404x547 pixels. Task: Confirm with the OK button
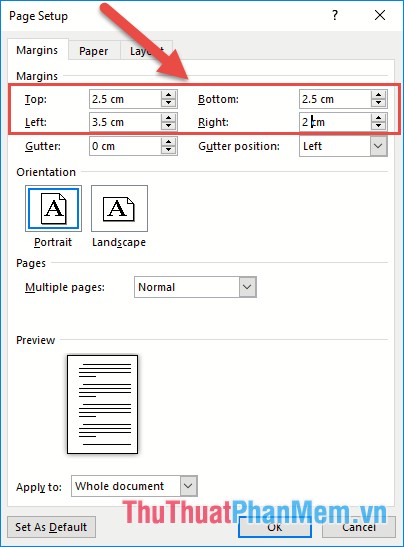click(x=275, y=527)
